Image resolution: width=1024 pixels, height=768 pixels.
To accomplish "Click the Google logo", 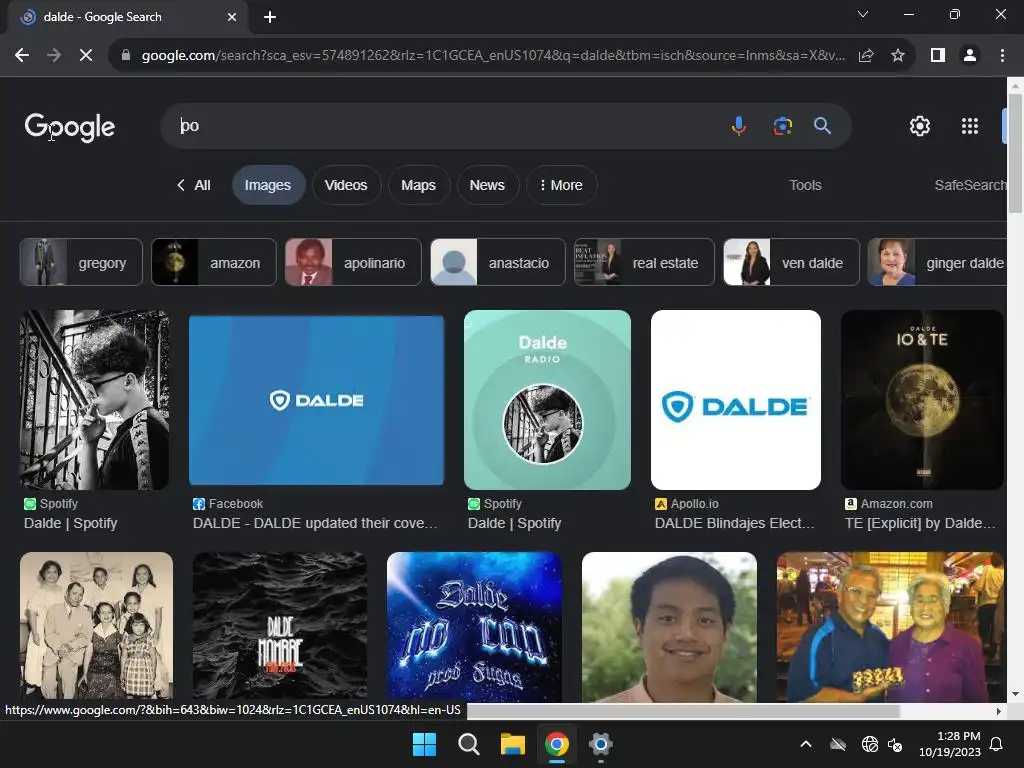I will click(70, 127).
